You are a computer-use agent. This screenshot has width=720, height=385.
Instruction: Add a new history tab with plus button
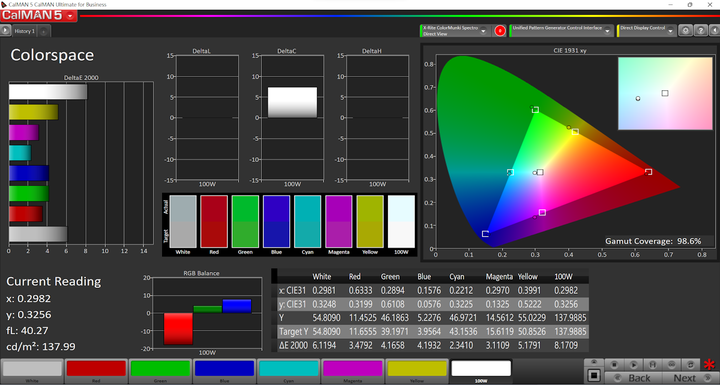(44, 31)
